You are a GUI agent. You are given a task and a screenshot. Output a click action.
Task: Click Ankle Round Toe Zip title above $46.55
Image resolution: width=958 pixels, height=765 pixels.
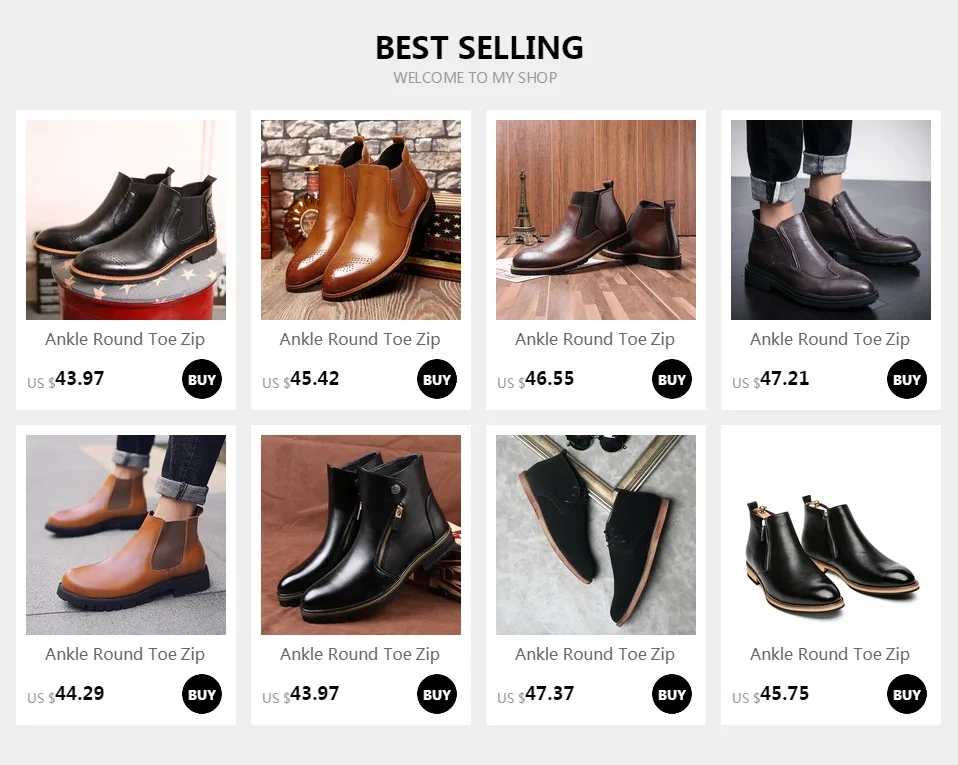595,339
